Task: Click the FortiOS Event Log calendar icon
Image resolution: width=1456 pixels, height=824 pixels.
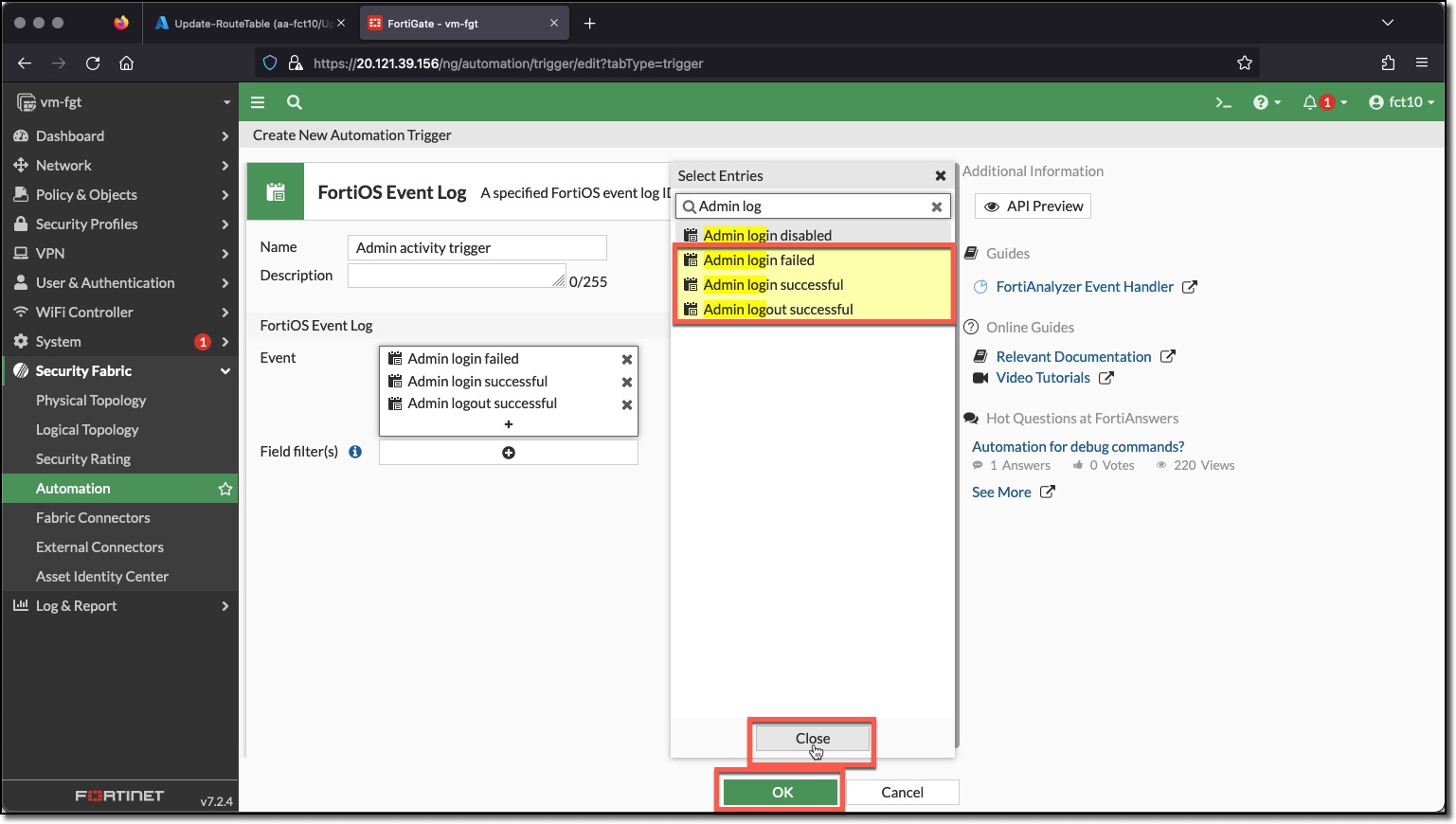Action: click(276, 192)
